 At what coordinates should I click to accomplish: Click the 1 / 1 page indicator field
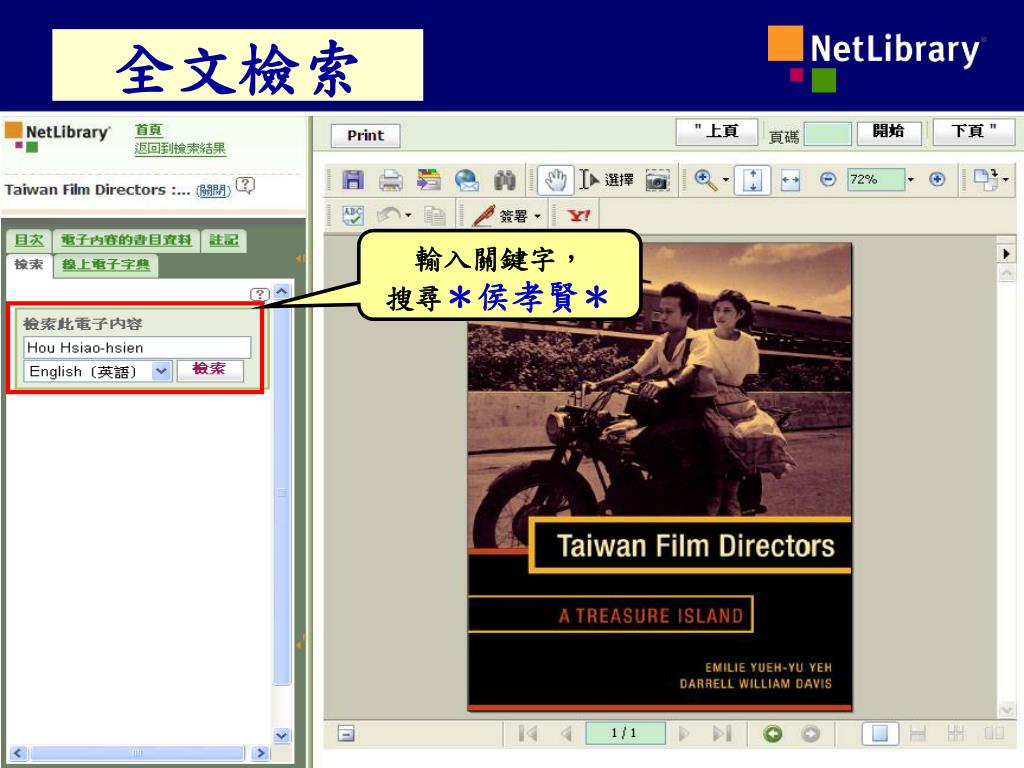(625, 733)
